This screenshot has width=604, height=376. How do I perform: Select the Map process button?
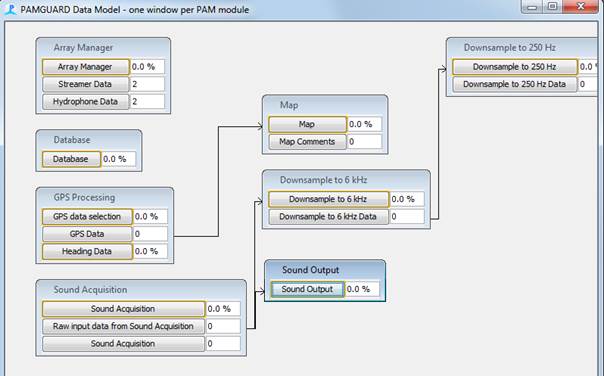[307, 124]
